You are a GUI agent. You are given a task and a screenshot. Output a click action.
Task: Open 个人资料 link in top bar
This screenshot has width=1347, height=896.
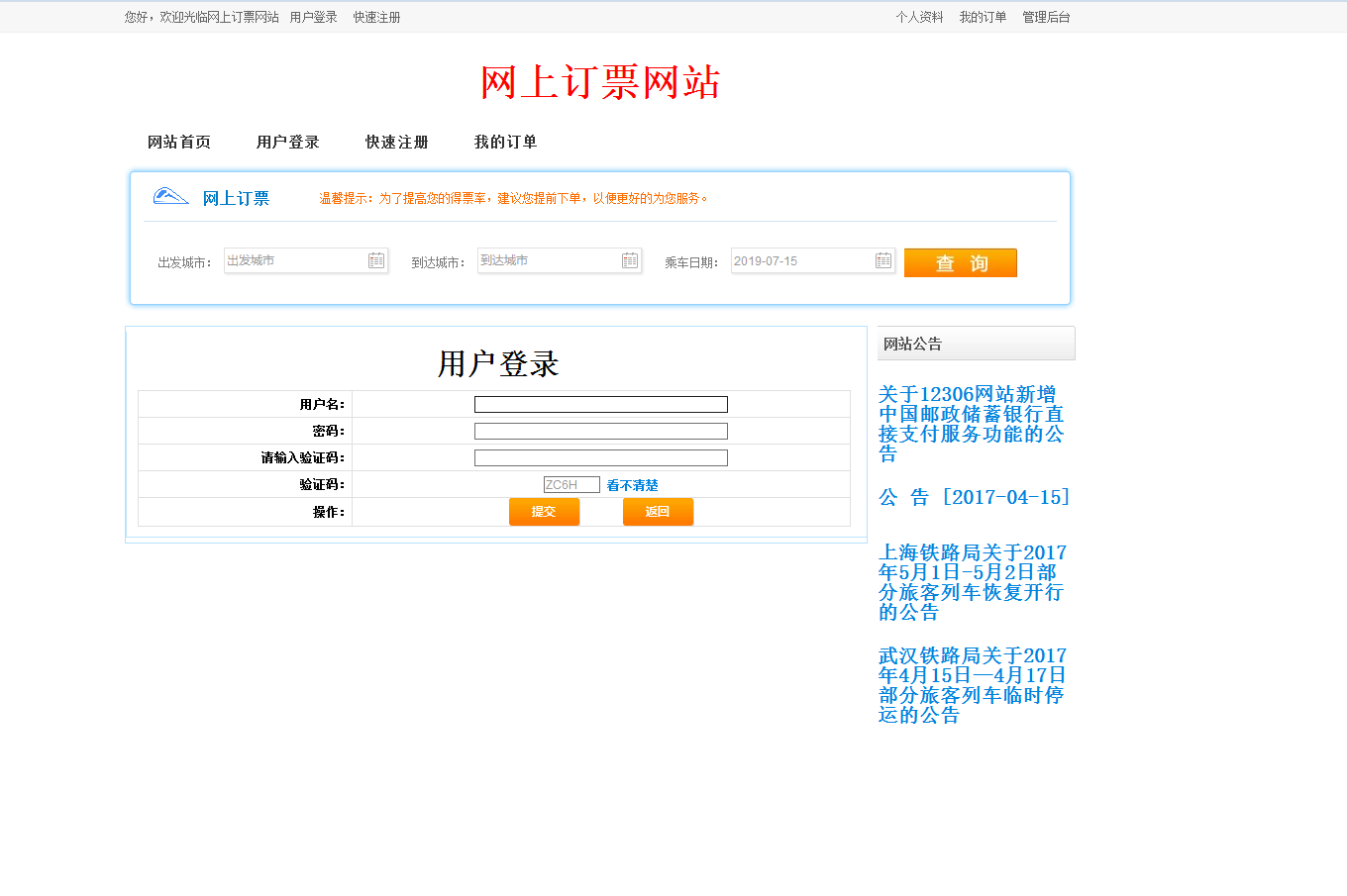click(919, 17)
